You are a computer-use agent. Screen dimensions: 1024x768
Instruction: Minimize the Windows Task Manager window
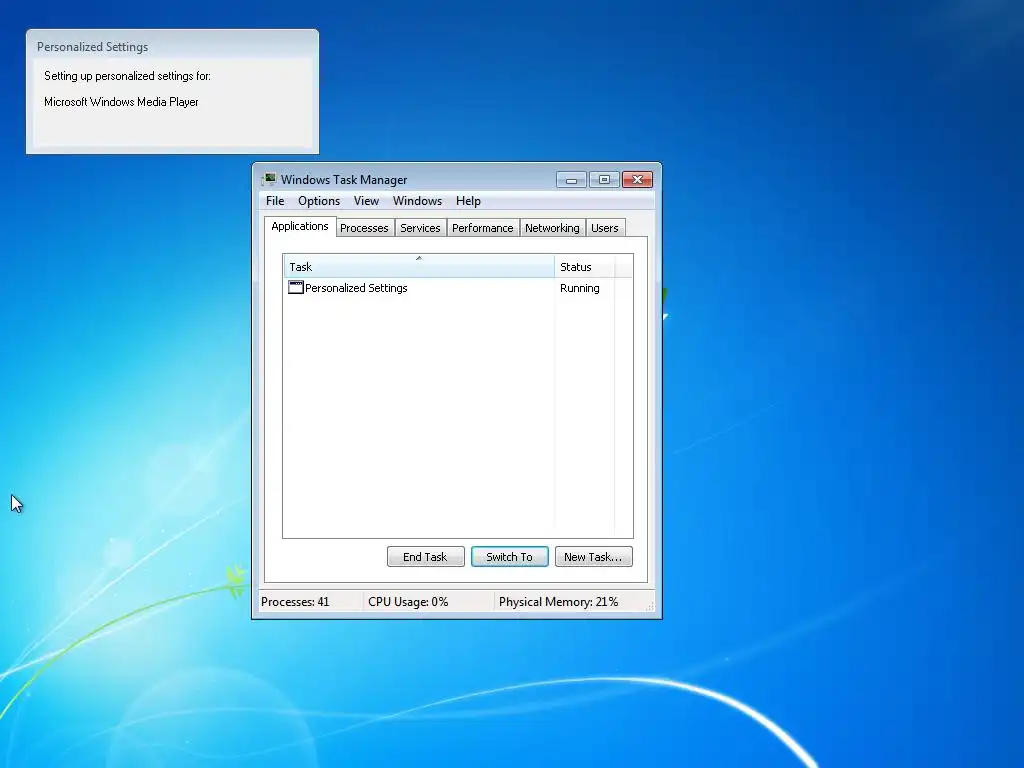tap(571, 180)
